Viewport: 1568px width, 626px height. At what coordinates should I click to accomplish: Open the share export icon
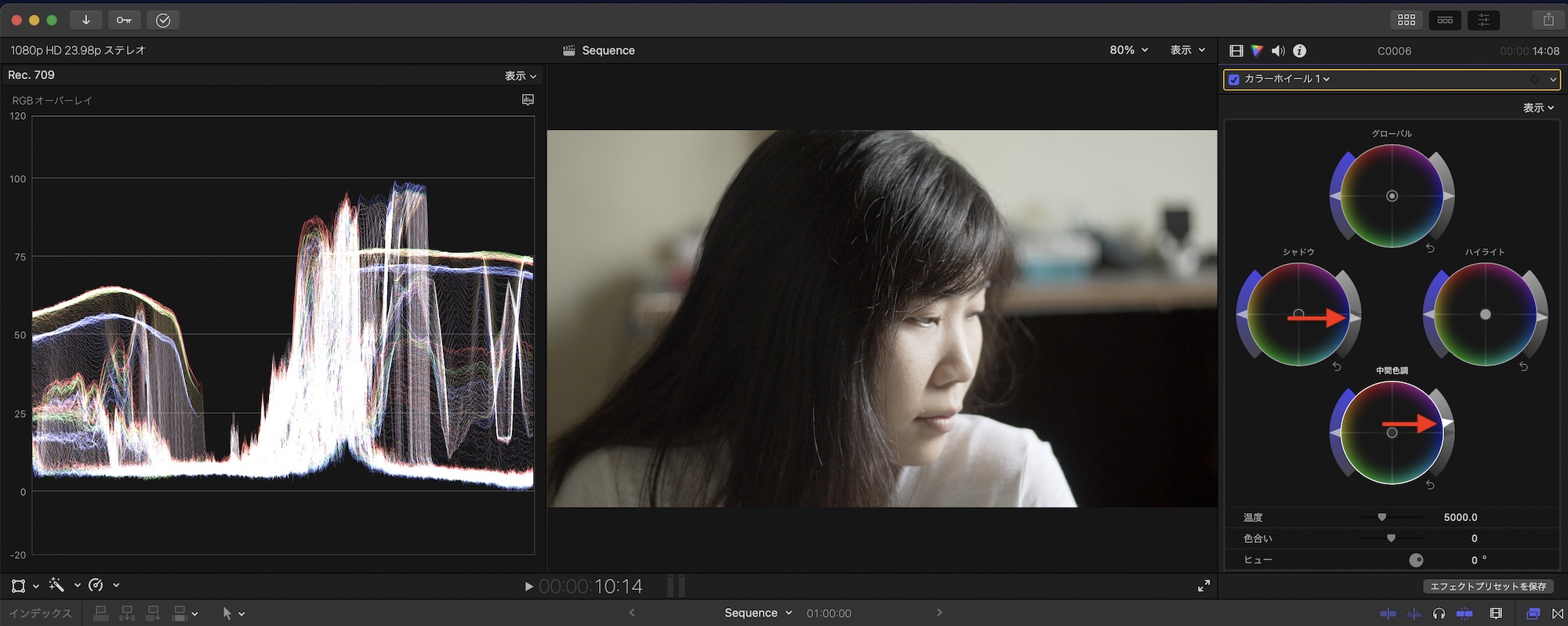[1548, 20]
